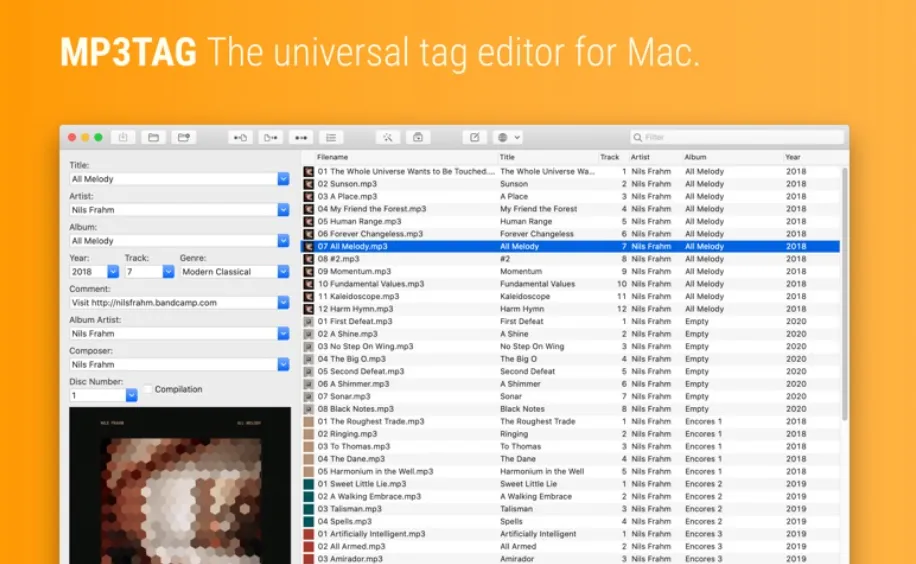Screen dimensions: 916x564
Task: Select the file 02 Ringing.mp3
Action: click(347, 434)
